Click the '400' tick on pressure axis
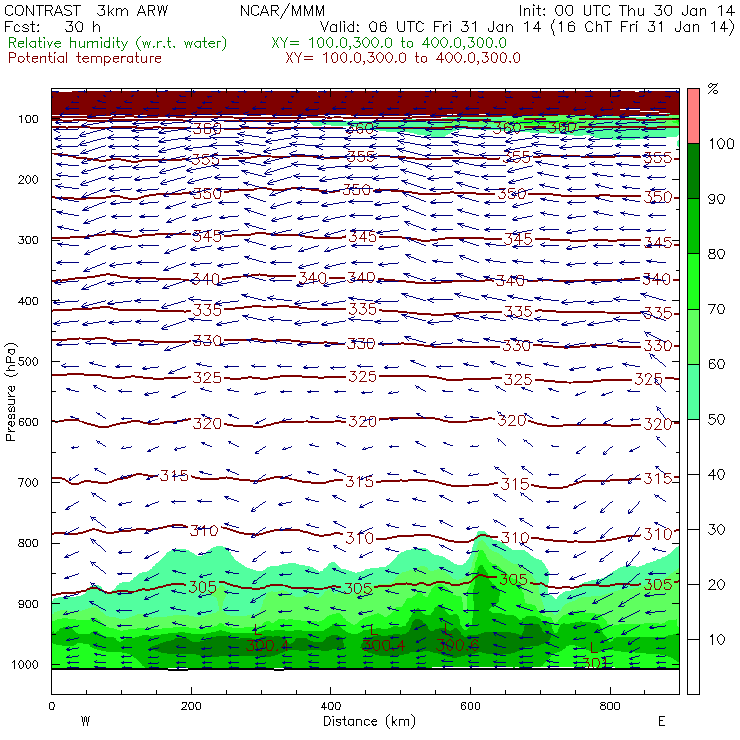This screenshot has width=740, height=740. point(28,301)
